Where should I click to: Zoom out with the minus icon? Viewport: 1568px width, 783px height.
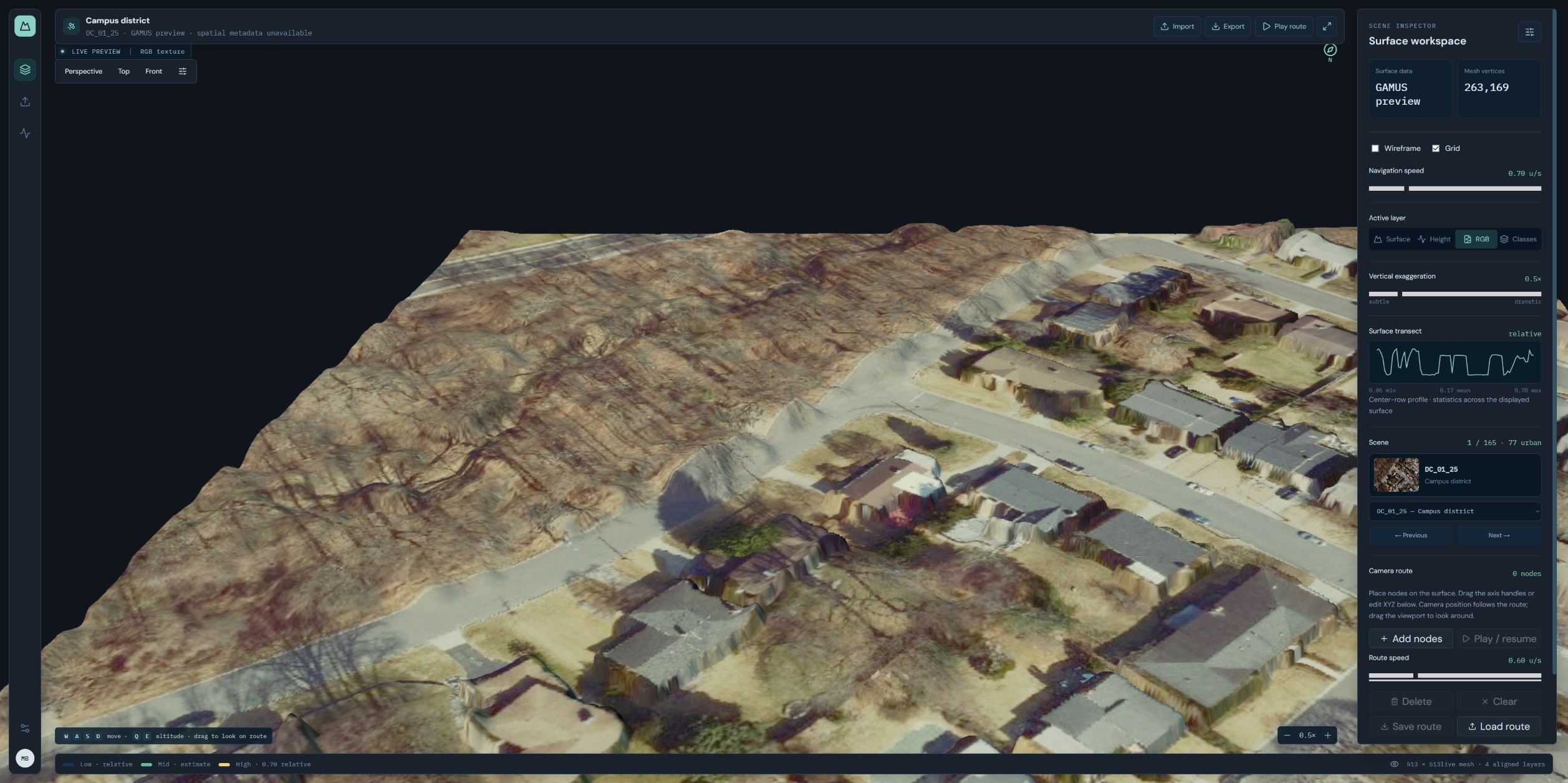[1287, 736]
